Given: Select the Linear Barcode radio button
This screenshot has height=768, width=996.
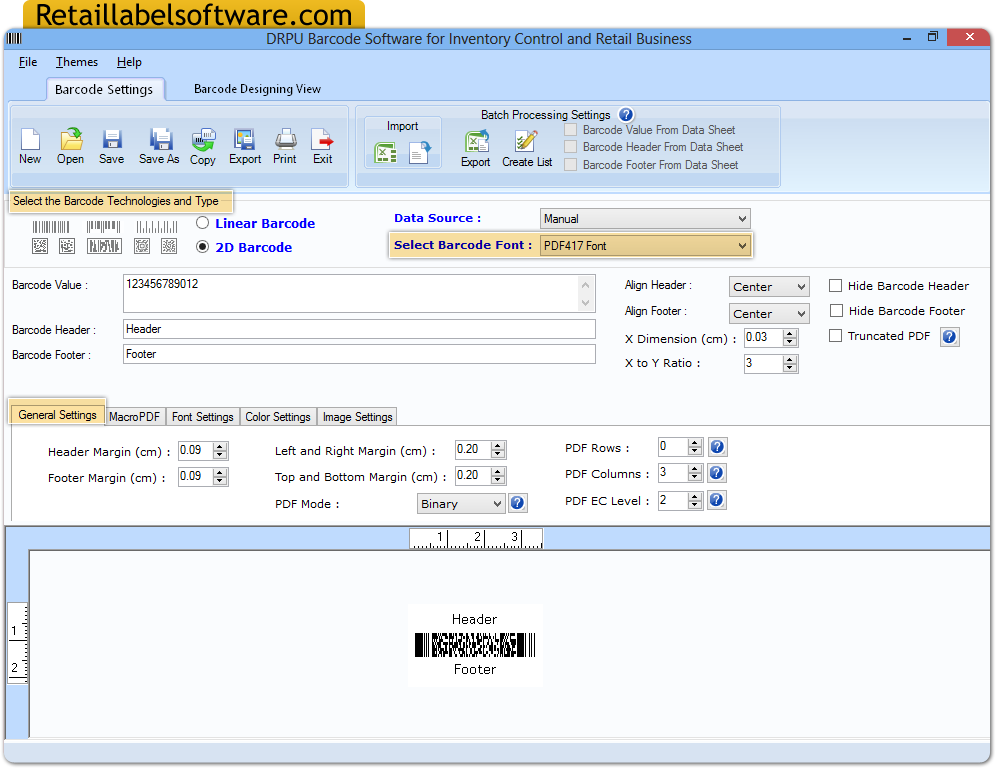Looking at the screenshot, I should [203, 223].
